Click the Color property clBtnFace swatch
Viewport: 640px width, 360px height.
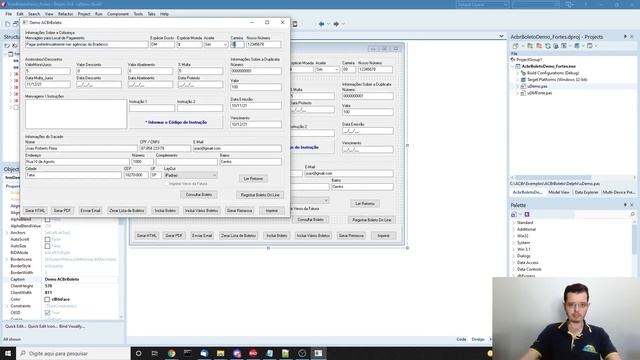[x=47, y=300]
